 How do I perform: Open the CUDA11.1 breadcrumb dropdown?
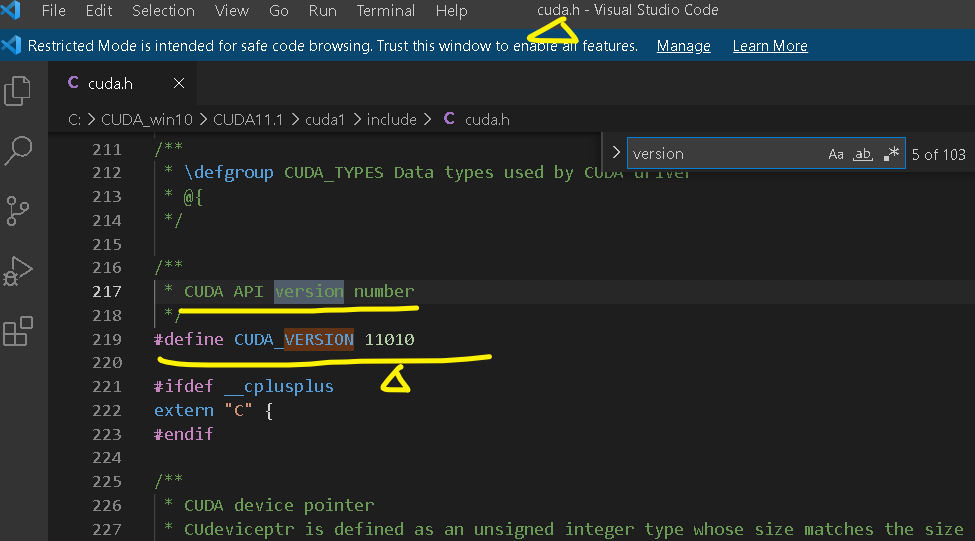click(247, 119)
